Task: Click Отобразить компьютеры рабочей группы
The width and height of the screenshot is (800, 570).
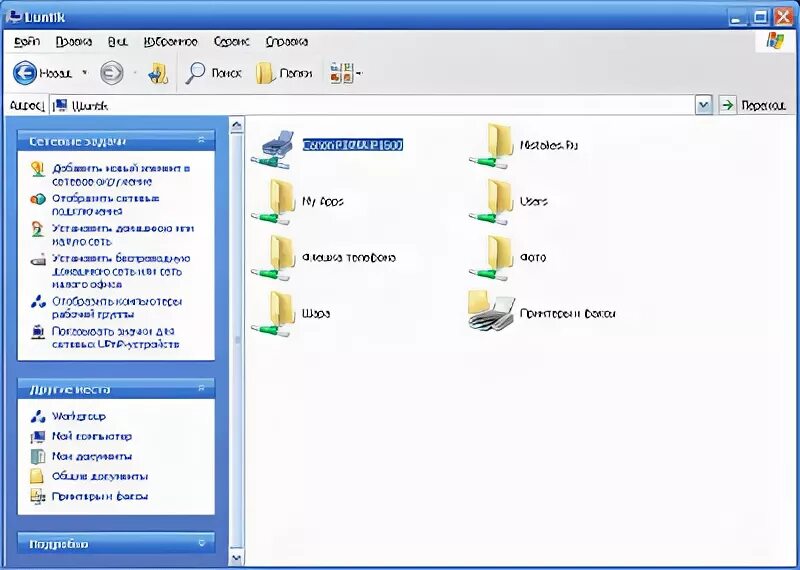Action: pos(117,307)
